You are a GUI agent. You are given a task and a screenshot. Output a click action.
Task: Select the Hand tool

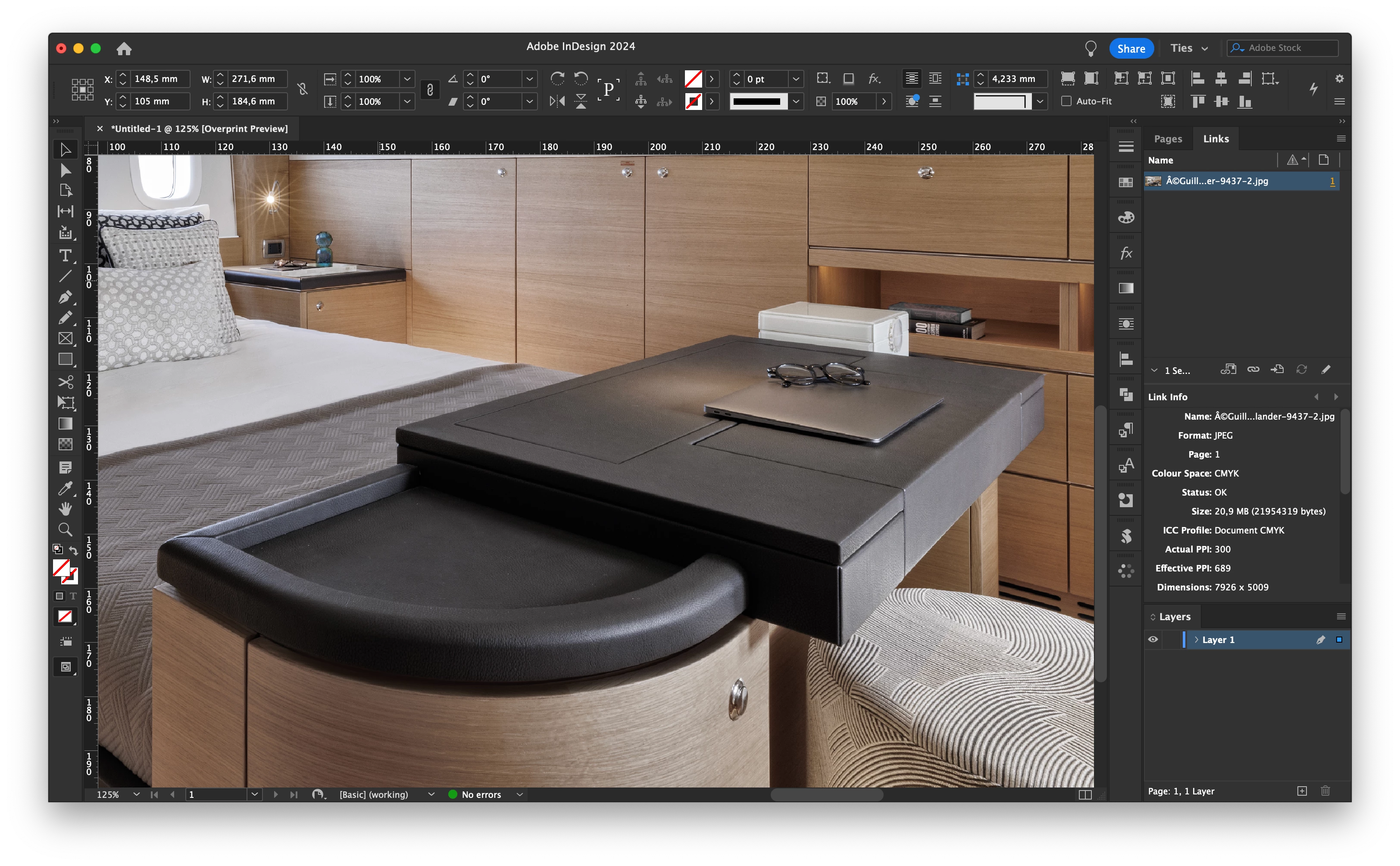coord(65,508)
